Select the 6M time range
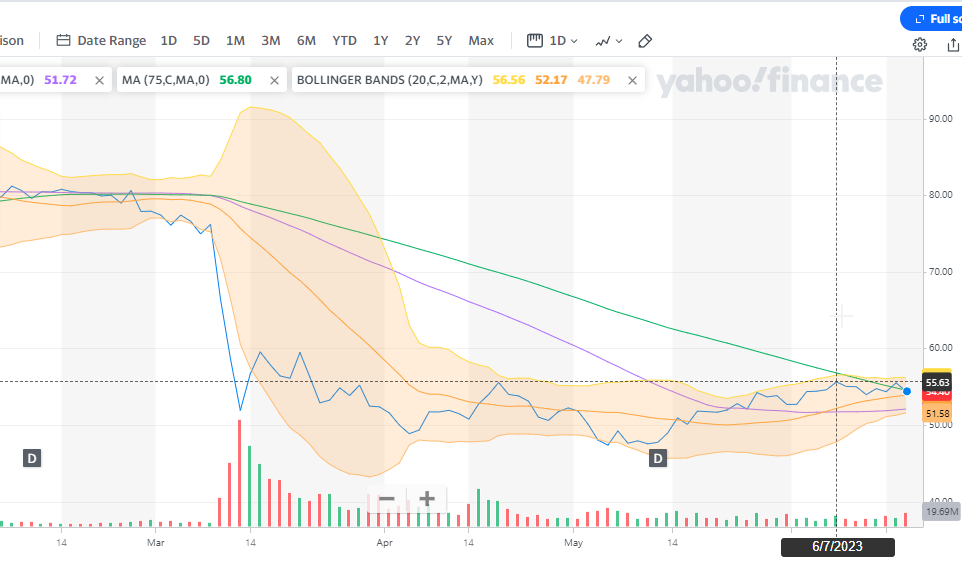Image resolution: width=962 pixels, height=562 pixels. 306,41
